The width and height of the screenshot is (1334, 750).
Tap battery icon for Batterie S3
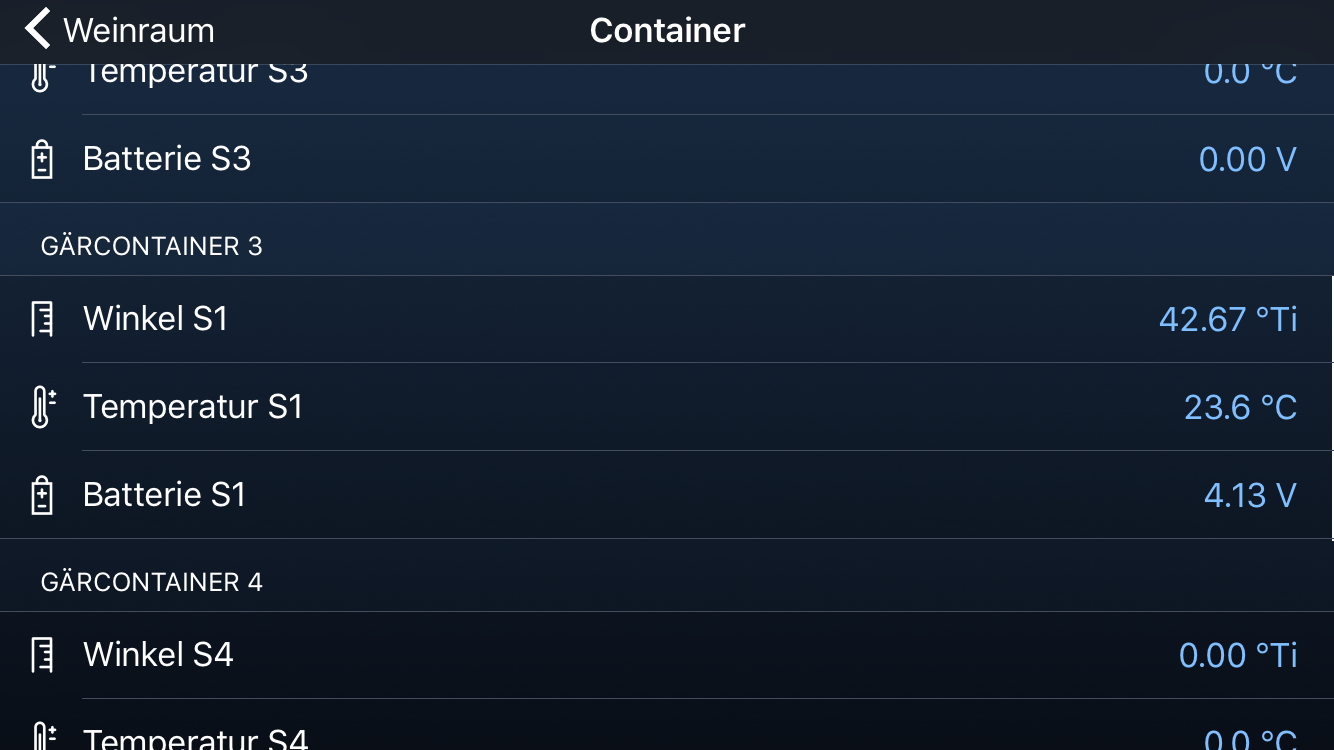42,159
